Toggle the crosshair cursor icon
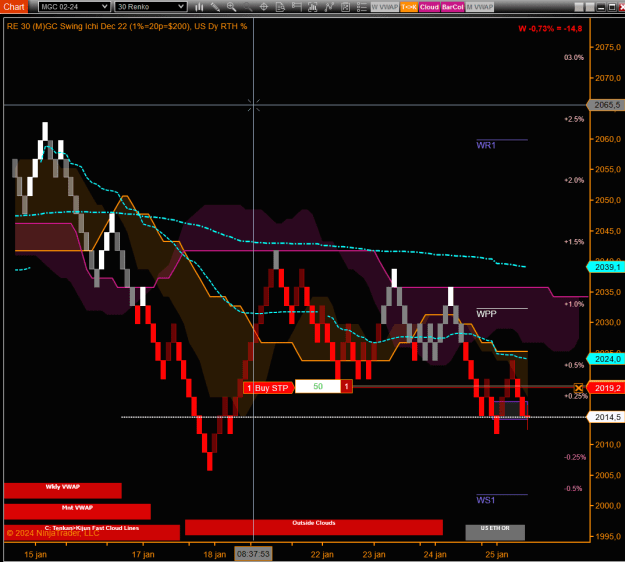The image size is (625, 562). [264, 7]
